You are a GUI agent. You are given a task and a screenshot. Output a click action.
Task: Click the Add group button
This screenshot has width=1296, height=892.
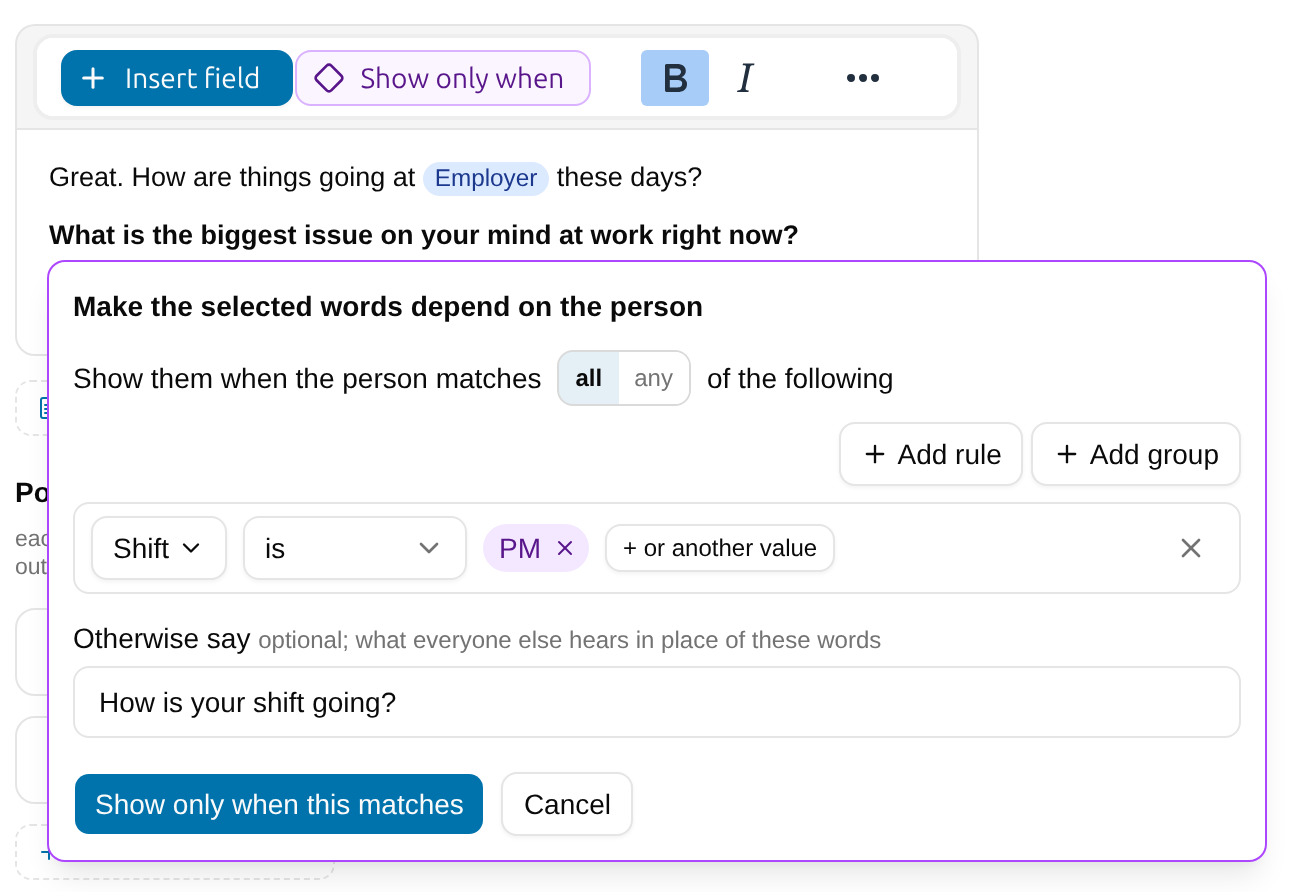(x=1136, y=454)
